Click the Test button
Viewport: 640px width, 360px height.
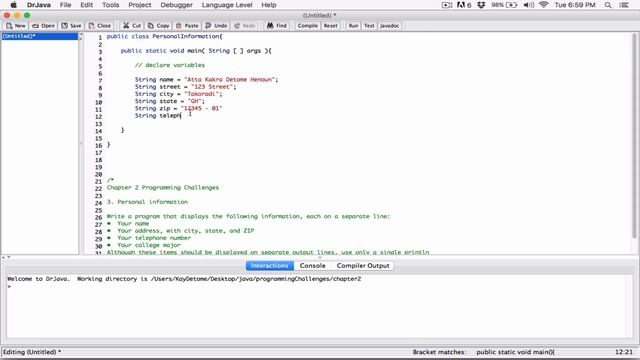coord(369,26)
